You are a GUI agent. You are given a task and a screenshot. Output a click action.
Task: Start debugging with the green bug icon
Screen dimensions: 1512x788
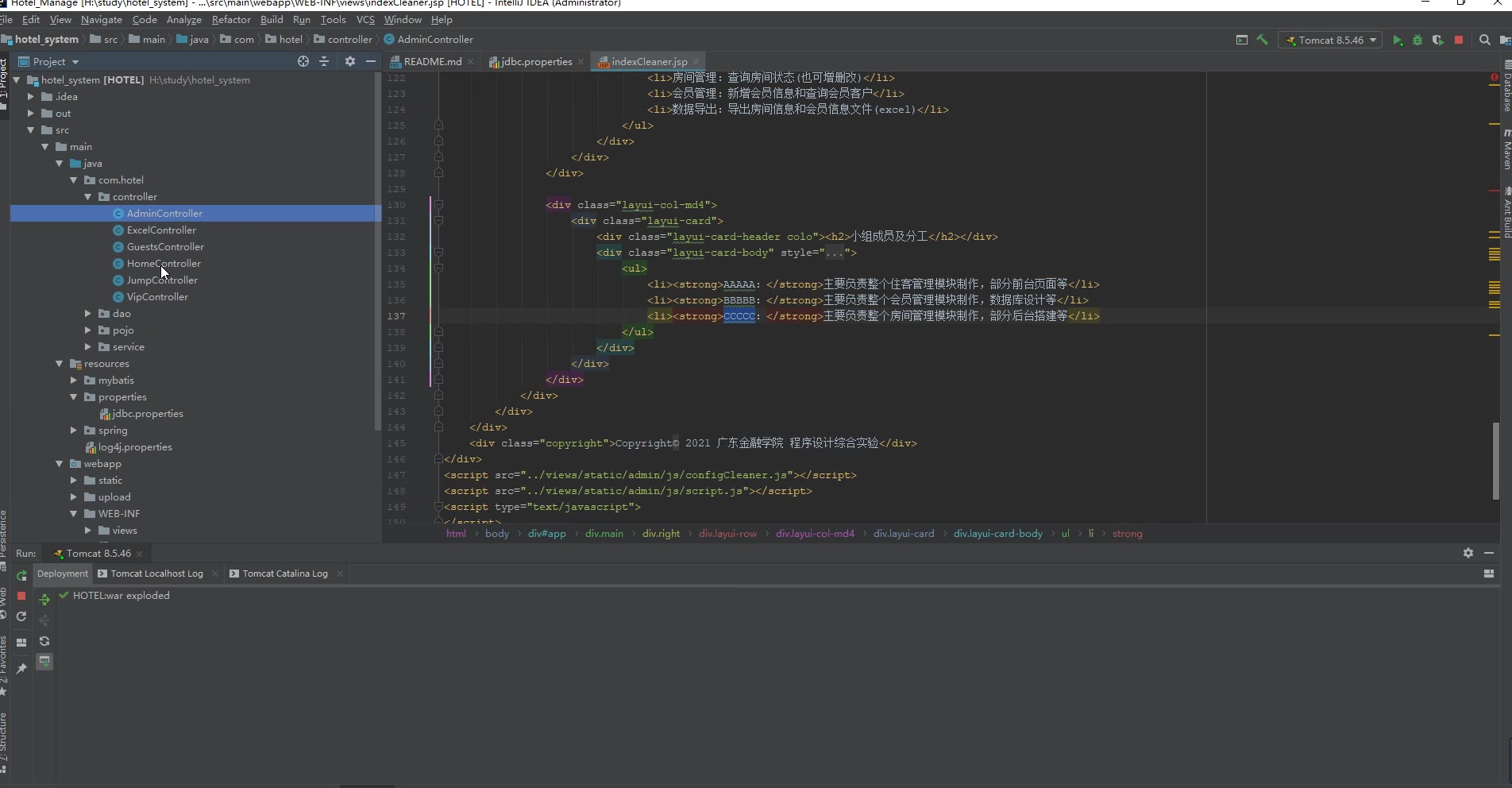(1417, 40)
